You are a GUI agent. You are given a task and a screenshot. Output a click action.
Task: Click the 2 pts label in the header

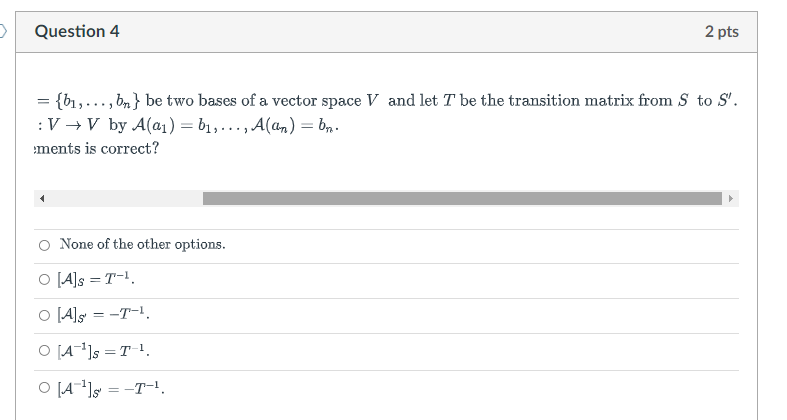[x=722, y=32]
